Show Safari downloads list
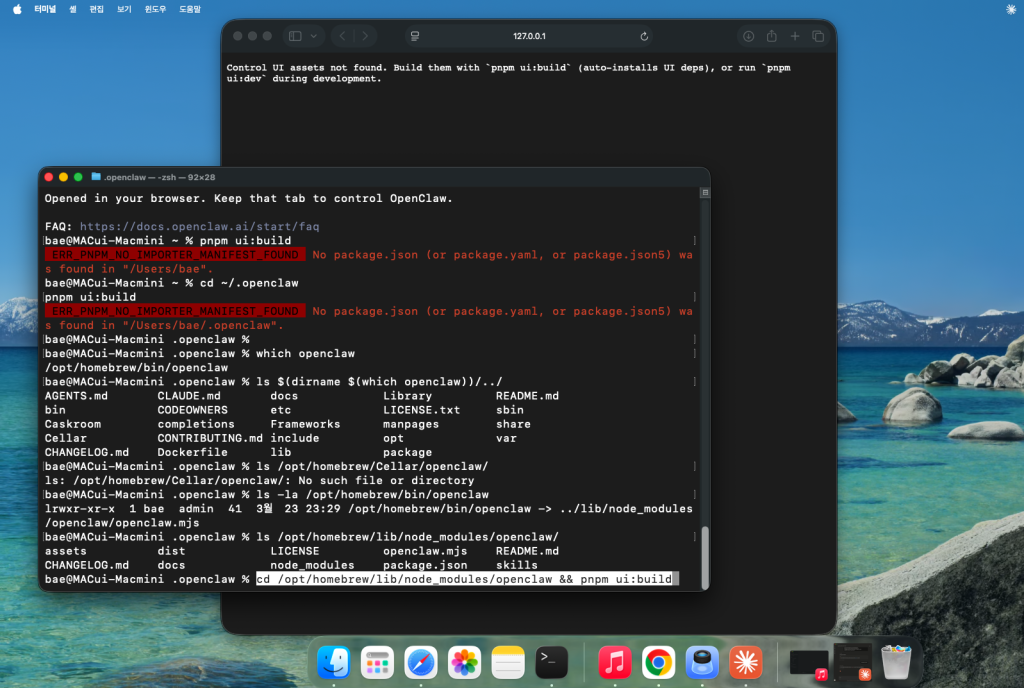Viewport: 1024px width, 688px height. click(x=747, y=36)
